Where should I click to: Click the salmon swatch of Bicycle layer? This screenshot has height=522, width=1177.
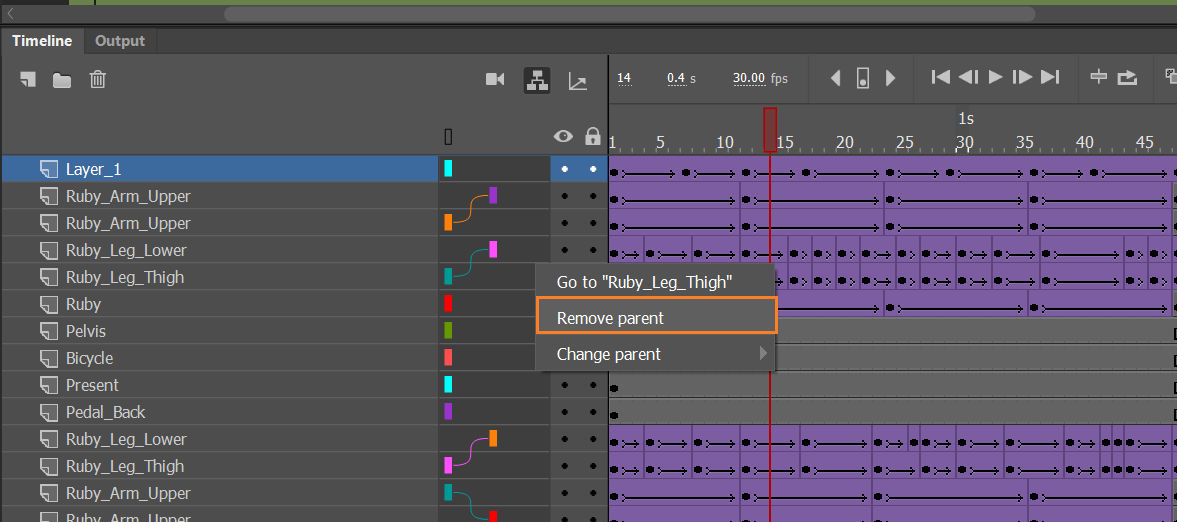point(448,358)
